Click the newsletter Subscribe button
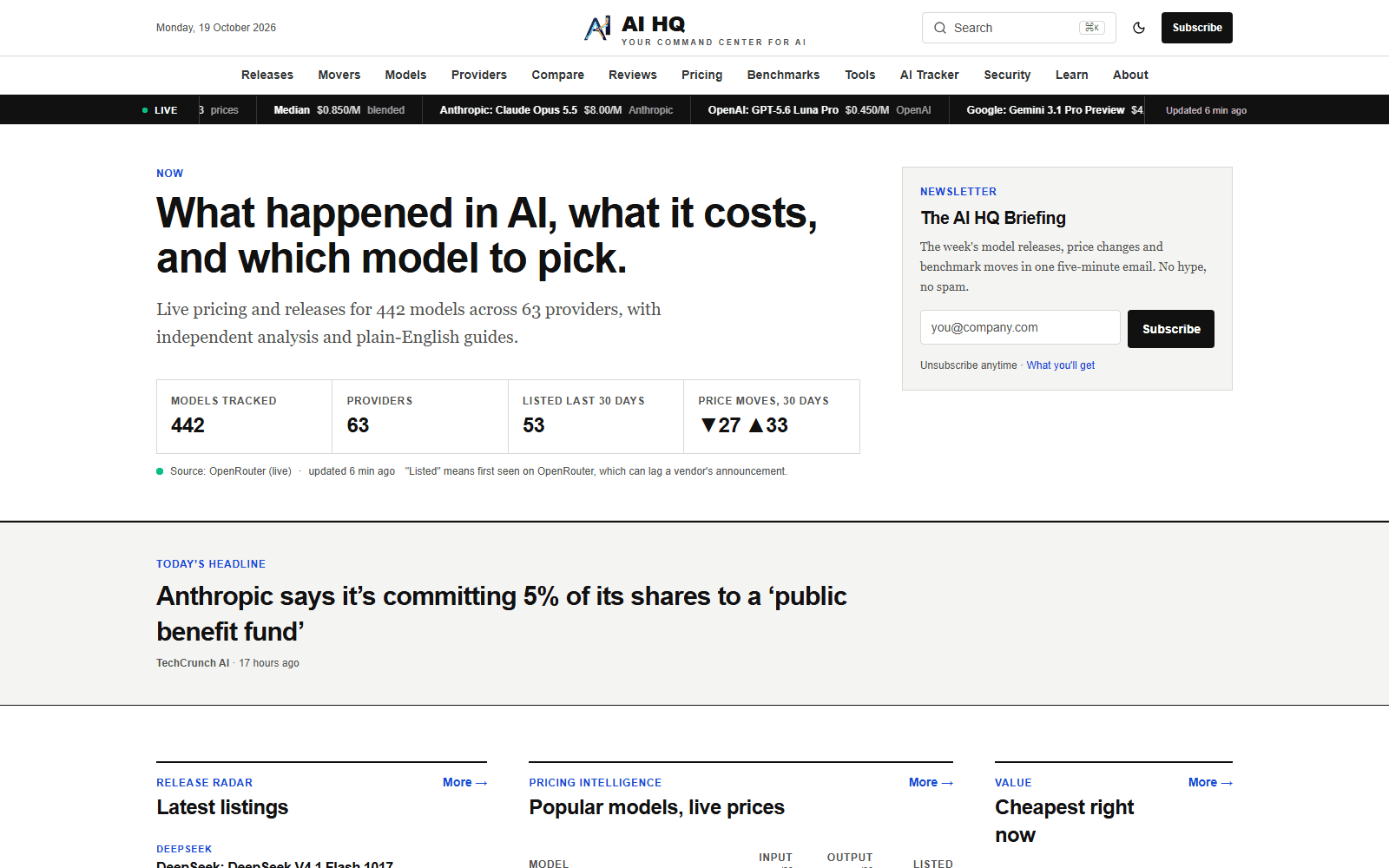Image resolution: width=1389 pixels, height=868 pixels. 1170,329
